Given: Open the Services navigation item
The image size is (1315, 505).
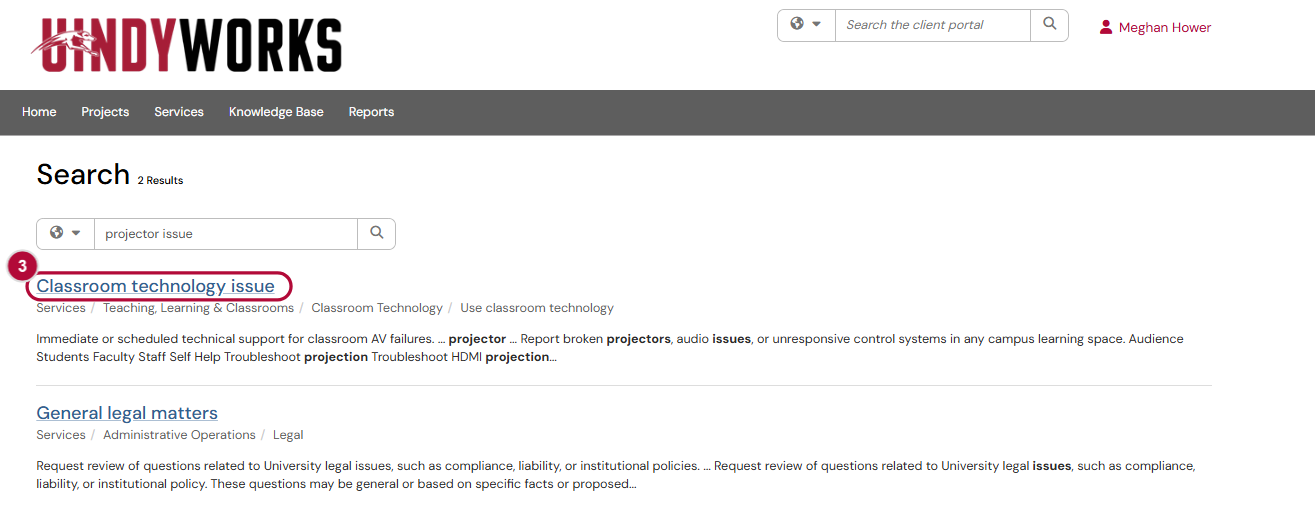Looking at the screenshot, I should (179, 112).
